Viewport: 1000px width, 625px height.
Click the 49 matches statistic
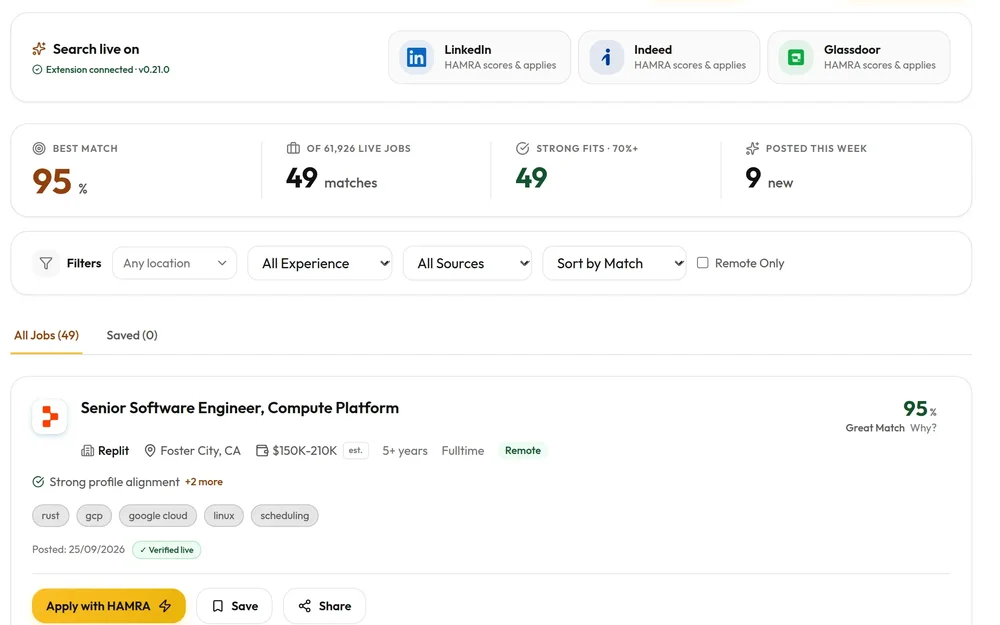tap(332, 179)
